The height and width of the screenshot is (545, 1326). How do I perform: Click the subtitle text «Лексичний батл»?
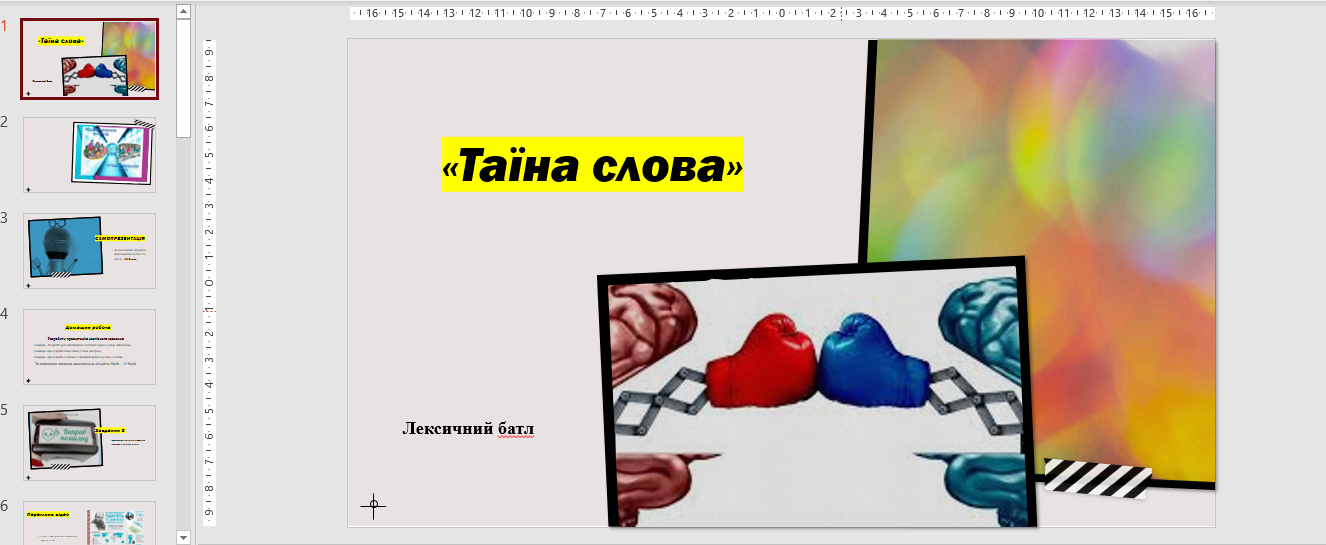468,429
